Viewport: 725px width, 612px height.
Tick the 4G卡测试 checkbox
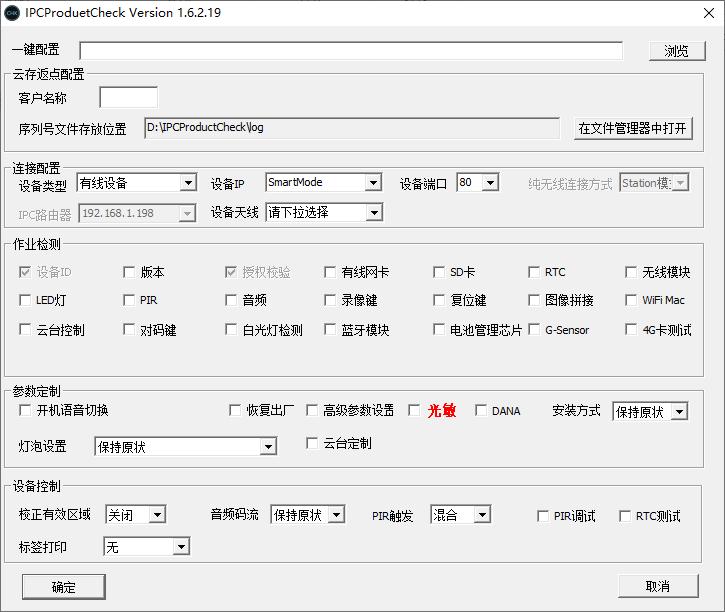click(631, 330)
